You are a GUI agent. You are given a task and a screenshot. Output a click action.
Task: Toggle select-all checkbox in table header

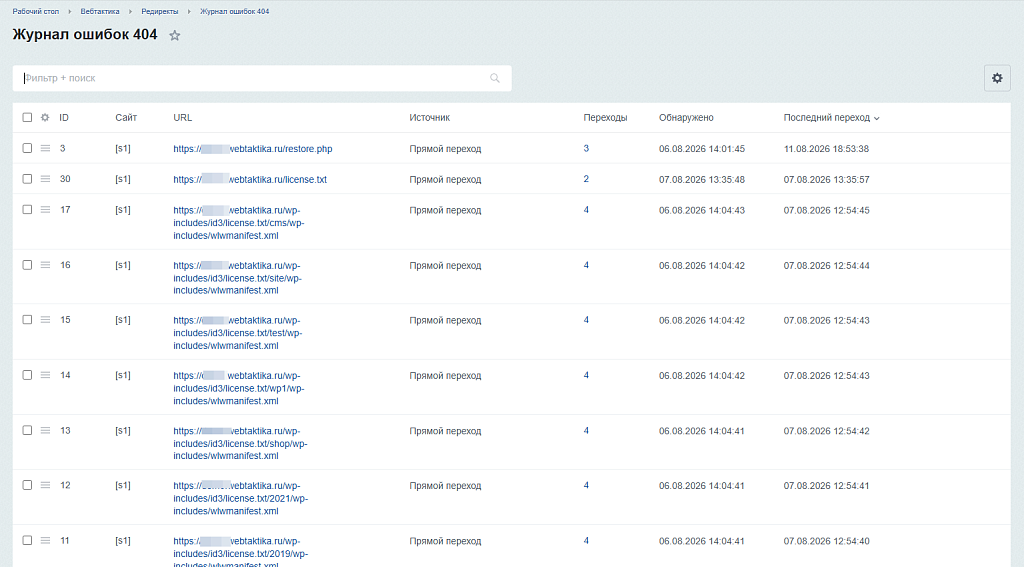(x=27, y=118)
